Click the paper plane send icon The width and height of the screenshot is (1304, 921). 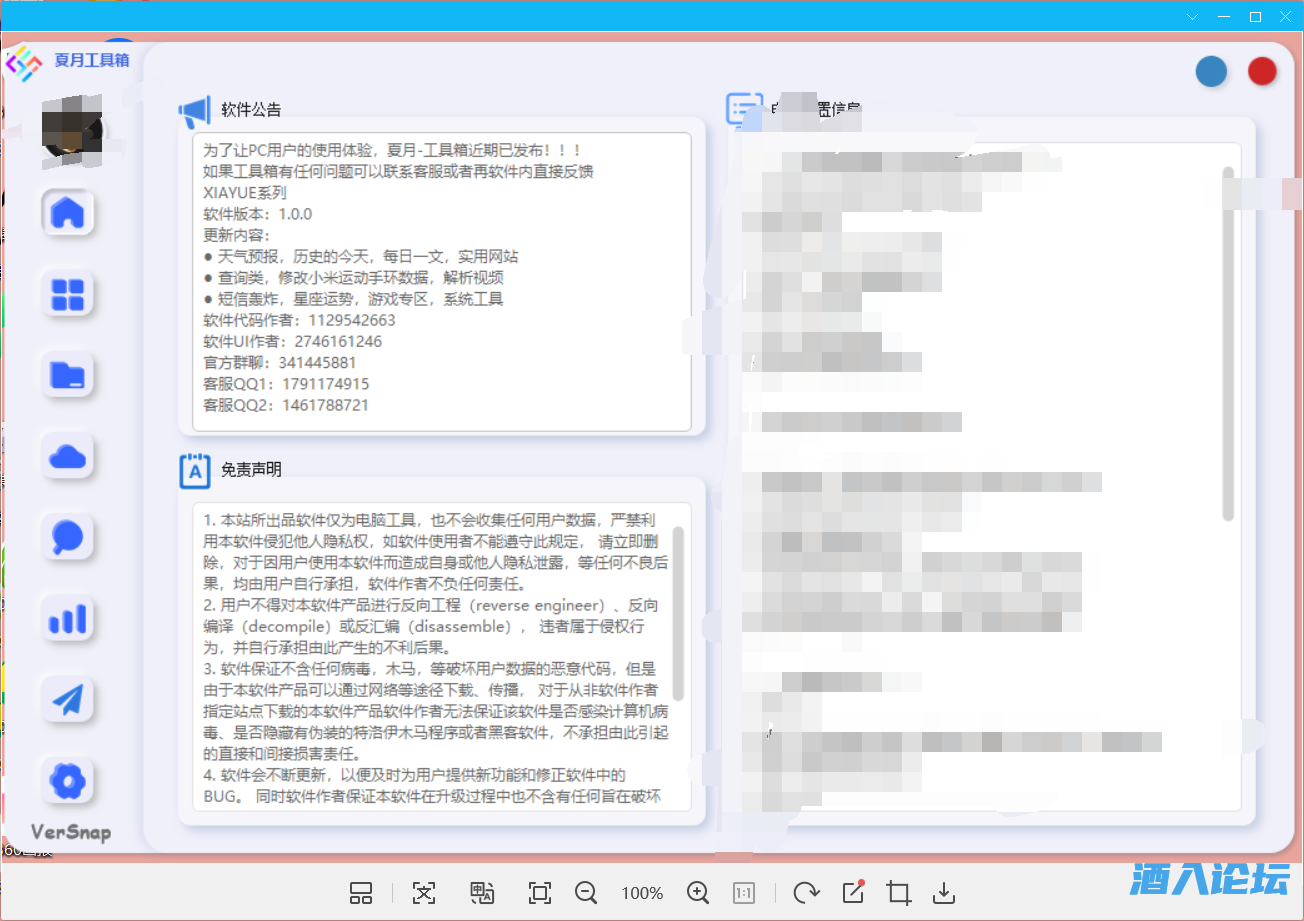[67, 699]
